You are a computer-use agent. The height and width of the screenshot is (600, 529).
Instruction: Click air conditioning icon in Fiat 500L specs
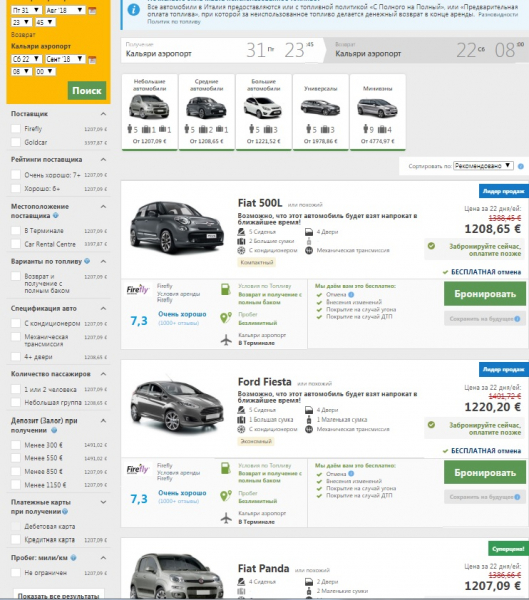click(241, 251)
